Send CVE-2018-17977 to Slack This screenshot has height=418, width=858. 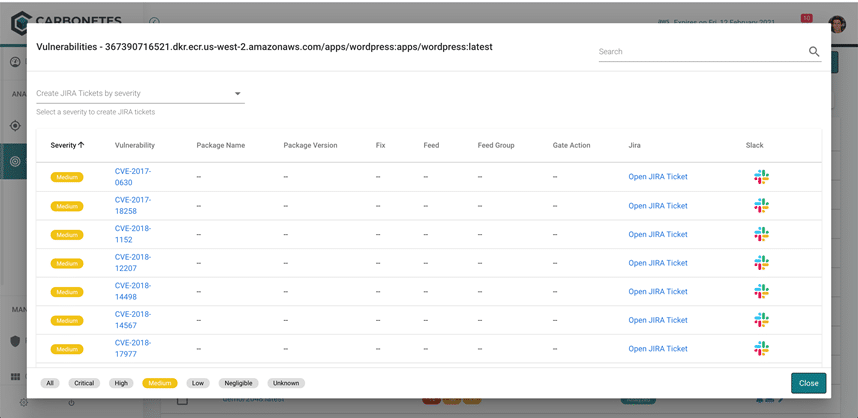point(761,349)
